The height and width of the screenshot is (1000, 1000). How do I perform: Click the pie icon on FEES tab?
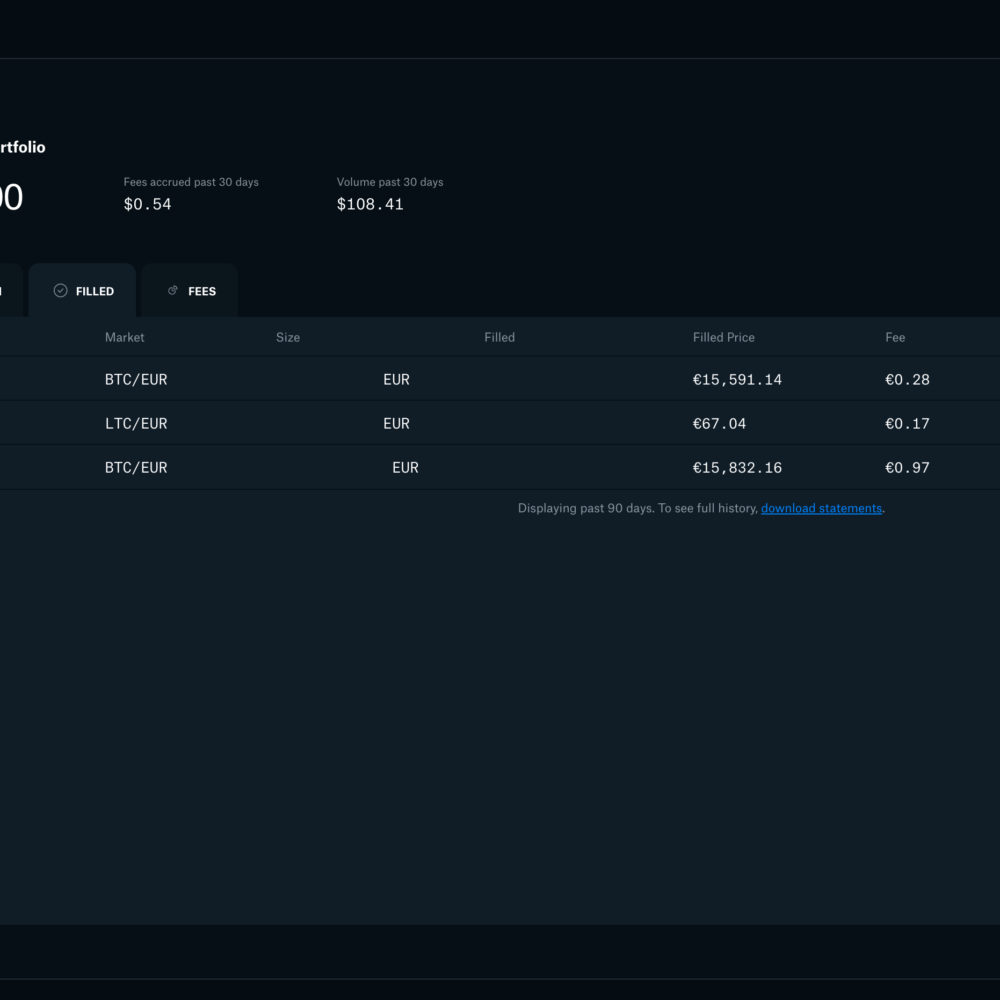pos(173,291)
